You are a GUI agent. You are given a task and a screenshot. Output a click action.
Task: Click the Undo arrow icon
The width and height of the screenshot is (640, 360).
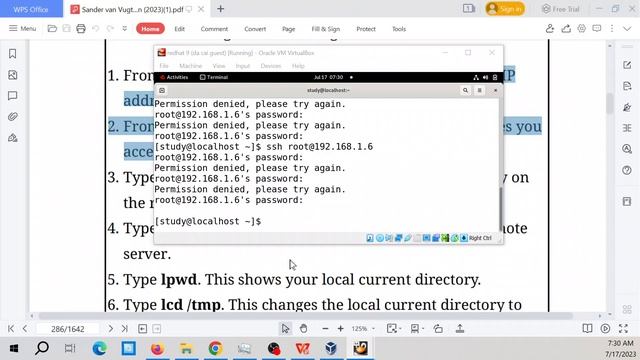click(x=96, y=29)
